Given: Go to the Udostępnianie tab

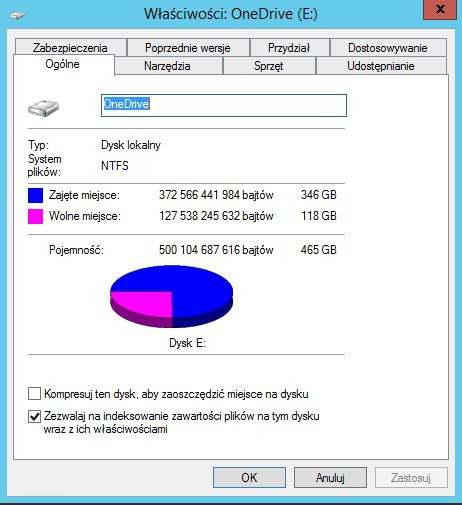Looking at the screenshot, I should [x=381, y=66].
